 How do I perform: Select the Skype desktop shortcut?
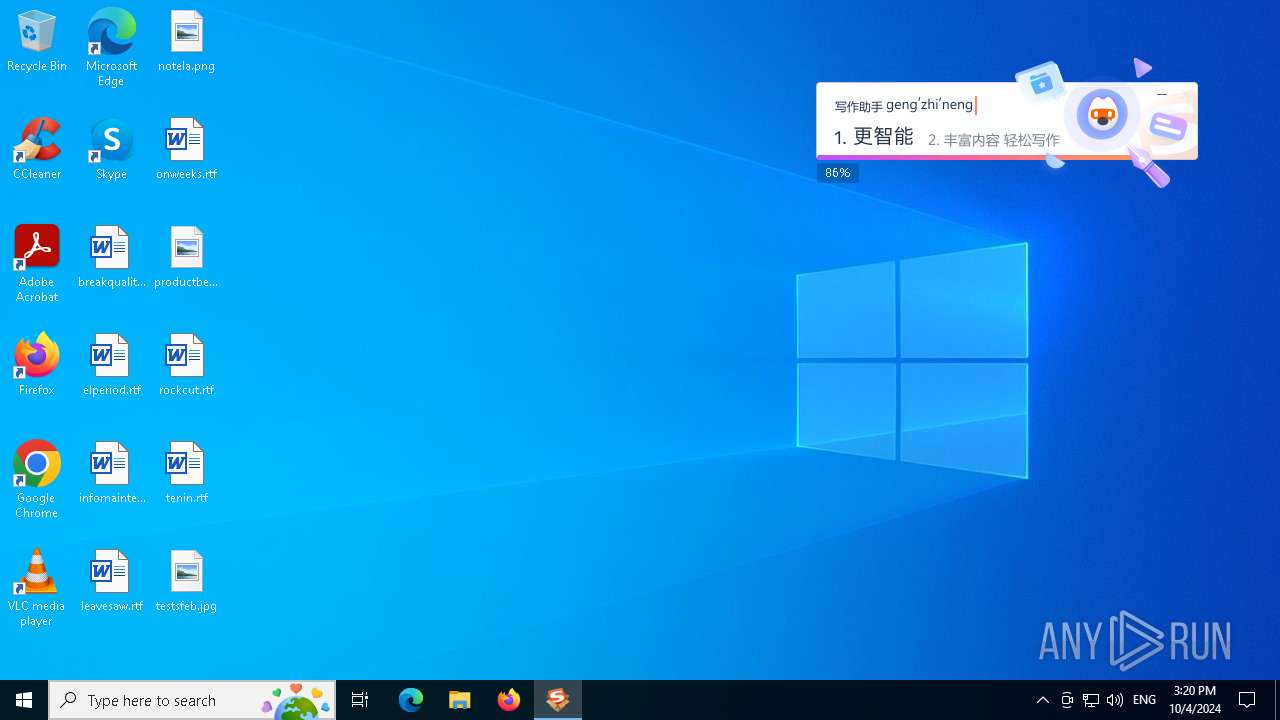click(111, 150)
